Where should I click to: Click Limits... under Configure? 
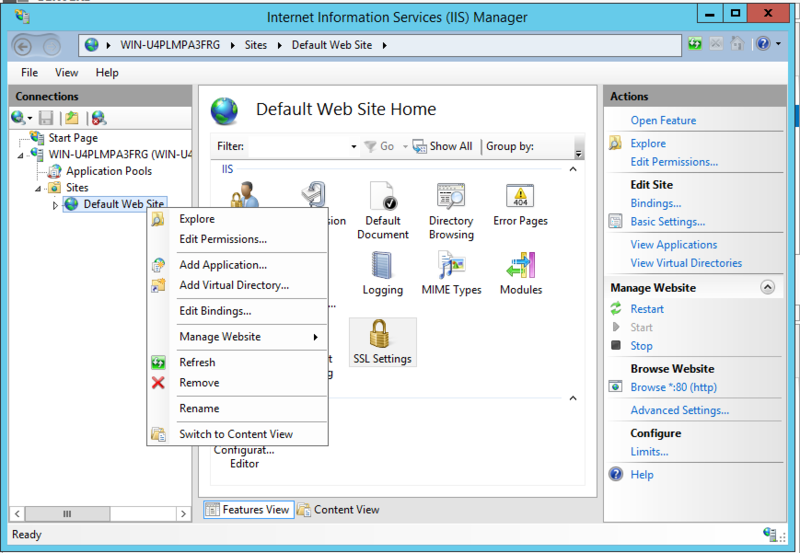[649, 452]
